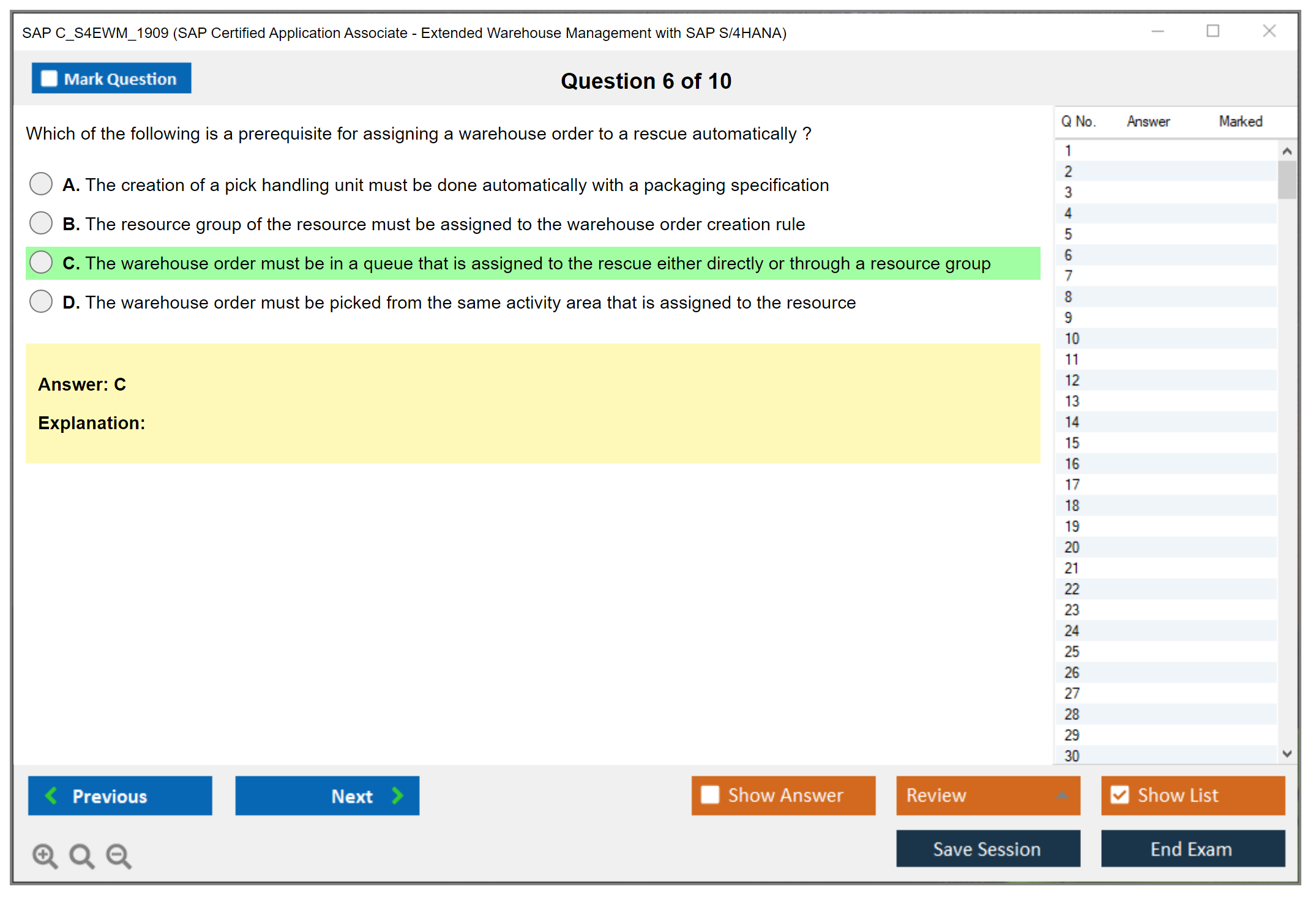Toggle the Mark Question checkbox
The width and height of the screenshot is (1316, 900).
point(49,78)
